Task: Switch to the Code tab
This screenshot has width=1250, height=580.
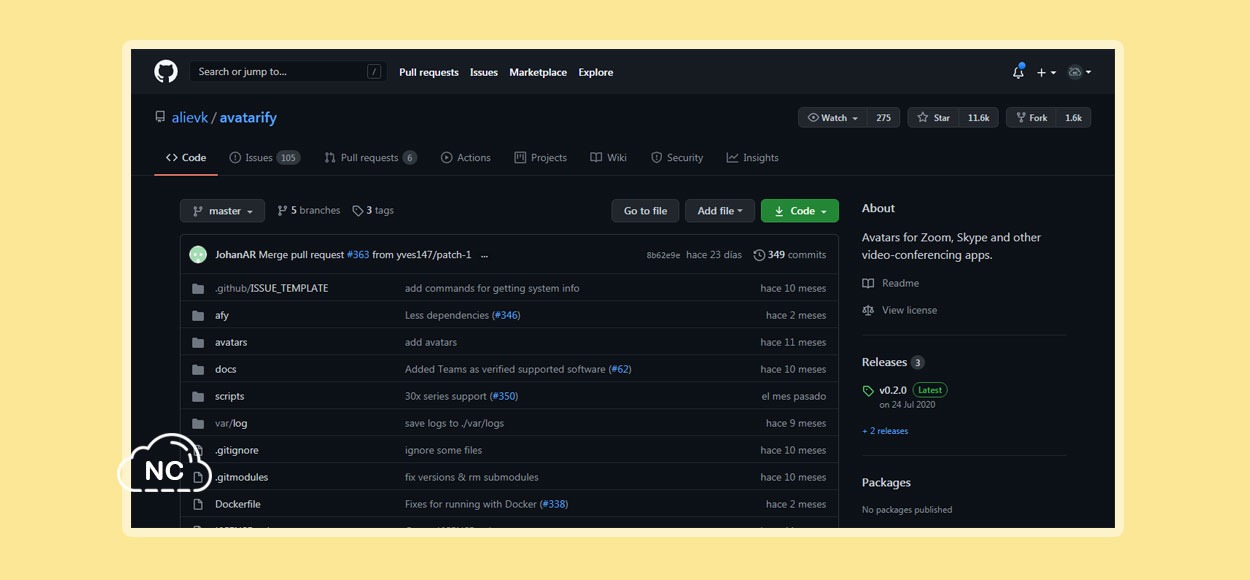Action: [186, 158]
